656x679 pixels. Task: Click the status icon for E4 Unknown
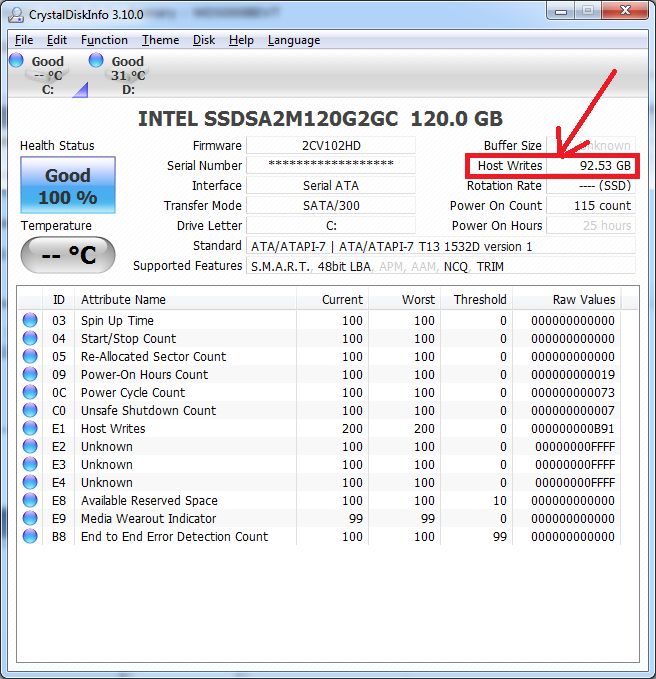coord(30,482)
